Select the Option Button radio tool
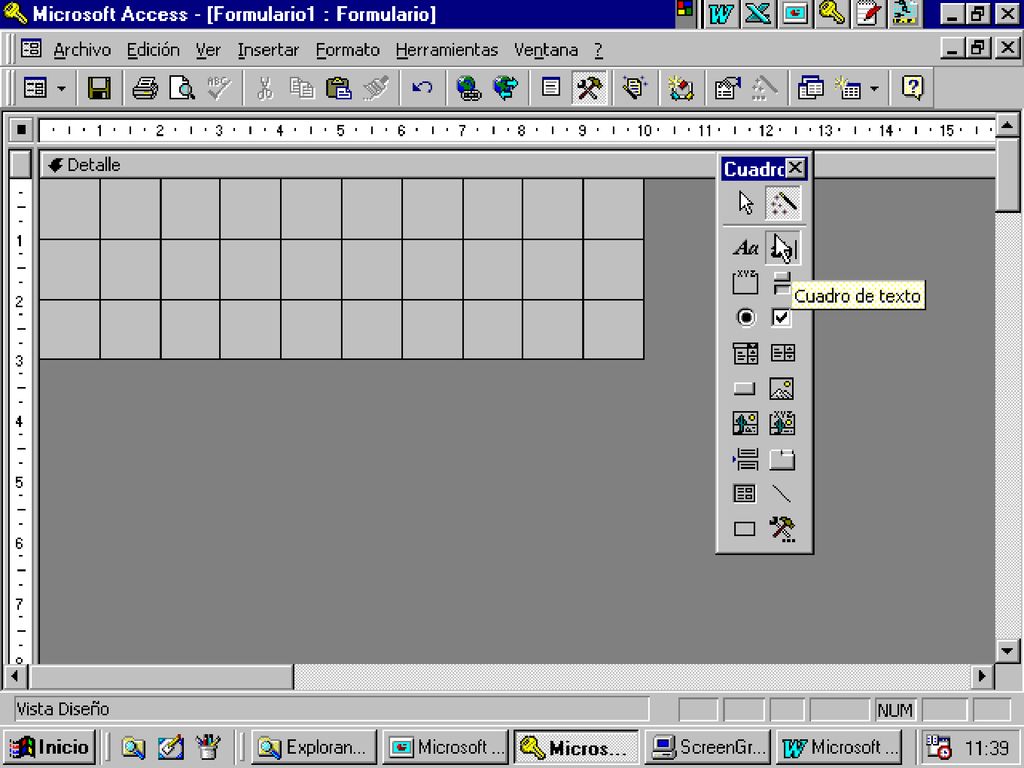The width and height of the screenshot is (1024, 768). [x=745, y=317]
